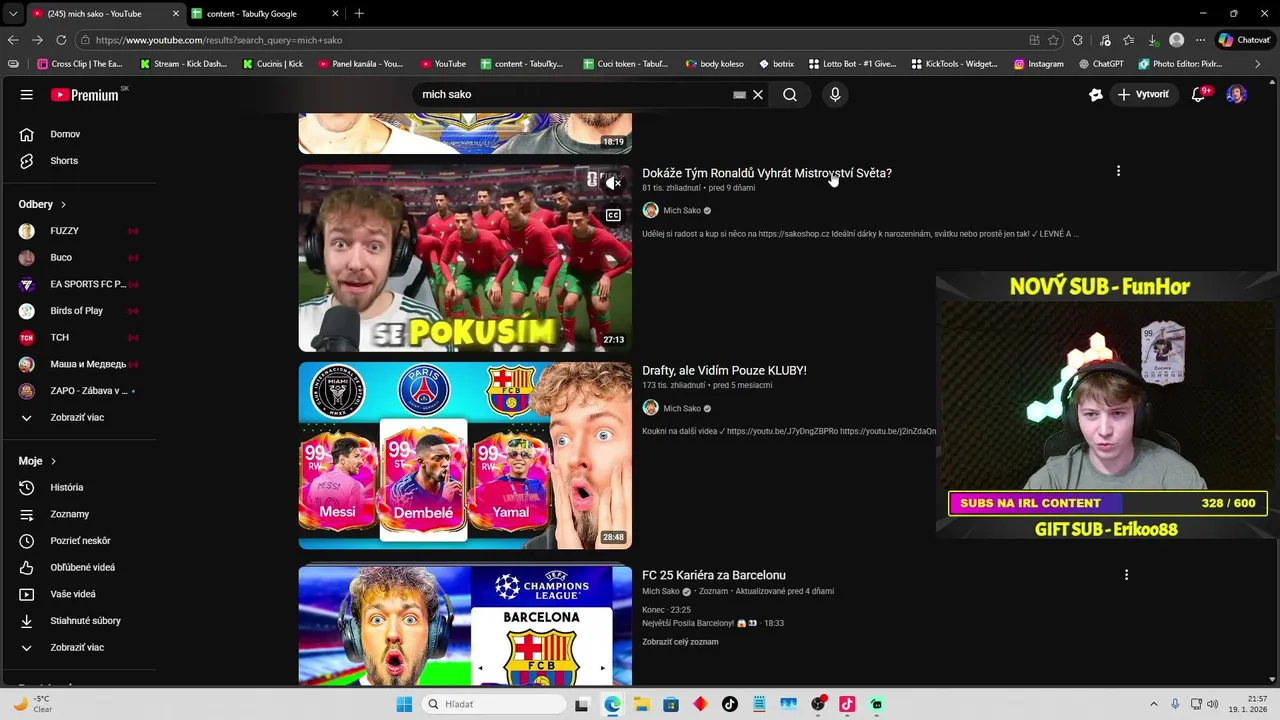Image resolution: width=1280 pixels, height=720 pixels.
Task: Open the account avatar menu
Action: [x=1237, y=94]
